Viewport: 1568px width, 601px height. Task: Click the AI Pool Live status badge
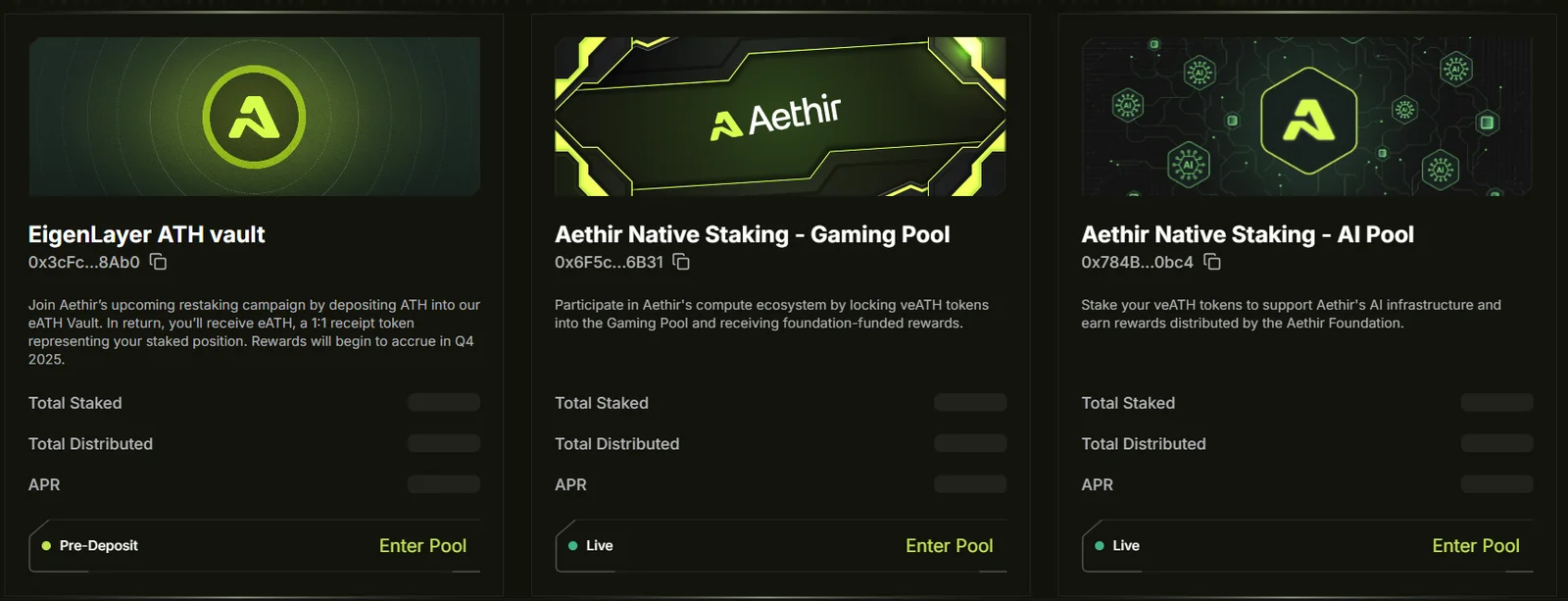pos(1117,546)
